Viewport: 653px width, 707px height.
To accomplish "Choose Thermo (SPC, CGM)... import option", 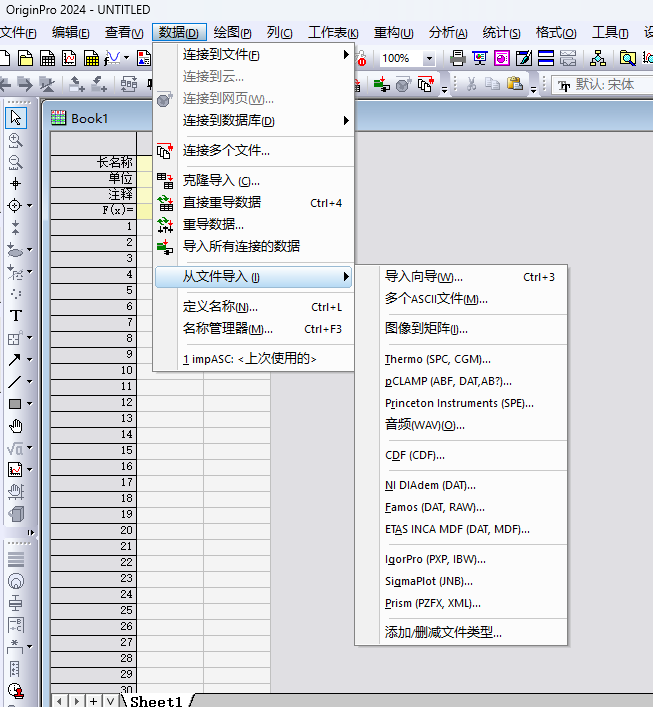I will click(x=461, y=359).
